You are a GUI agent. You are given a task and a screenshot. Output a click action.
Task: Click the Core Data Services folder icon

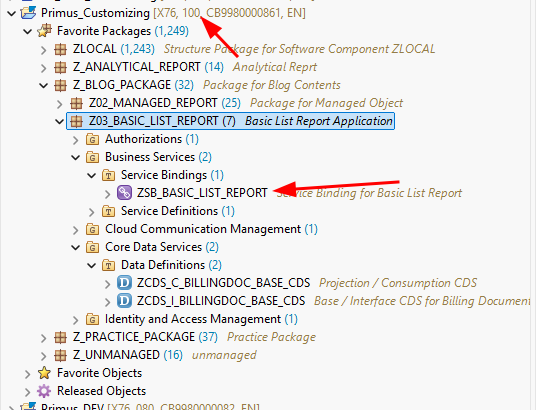(x=92, y=247)
